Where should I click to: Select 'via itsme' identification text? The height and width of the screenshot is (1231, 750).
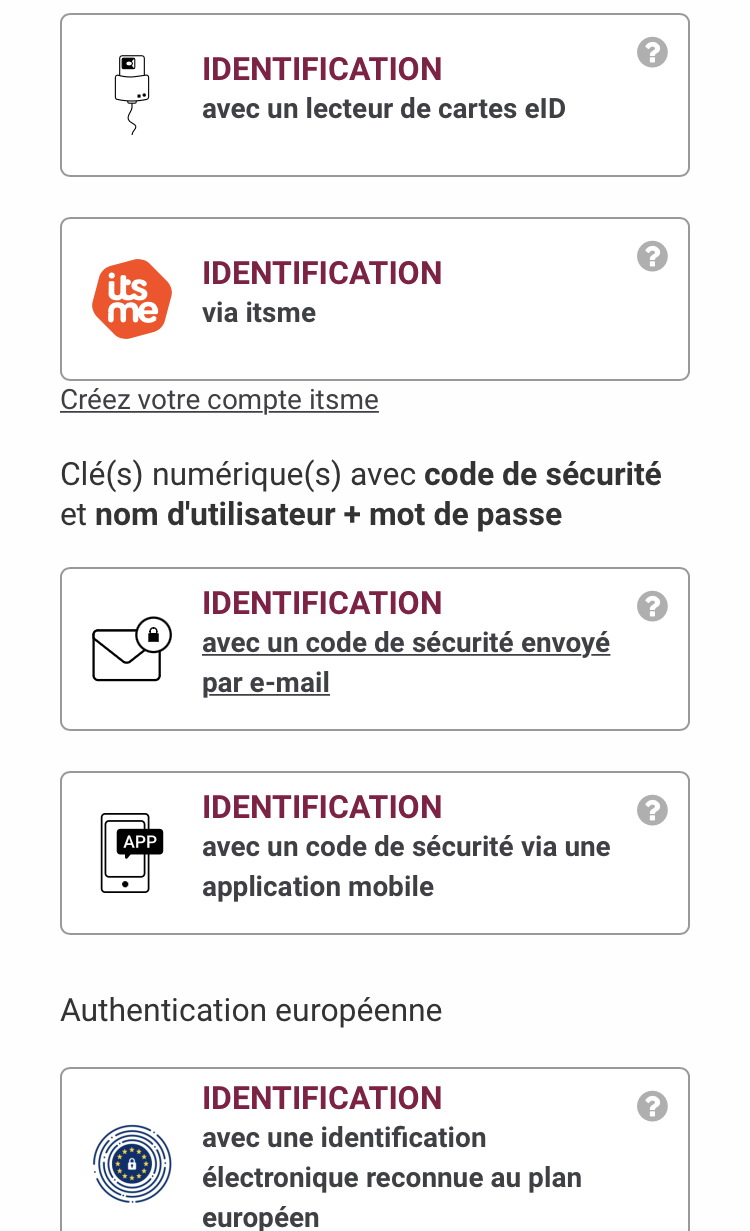tap(258, 313)
